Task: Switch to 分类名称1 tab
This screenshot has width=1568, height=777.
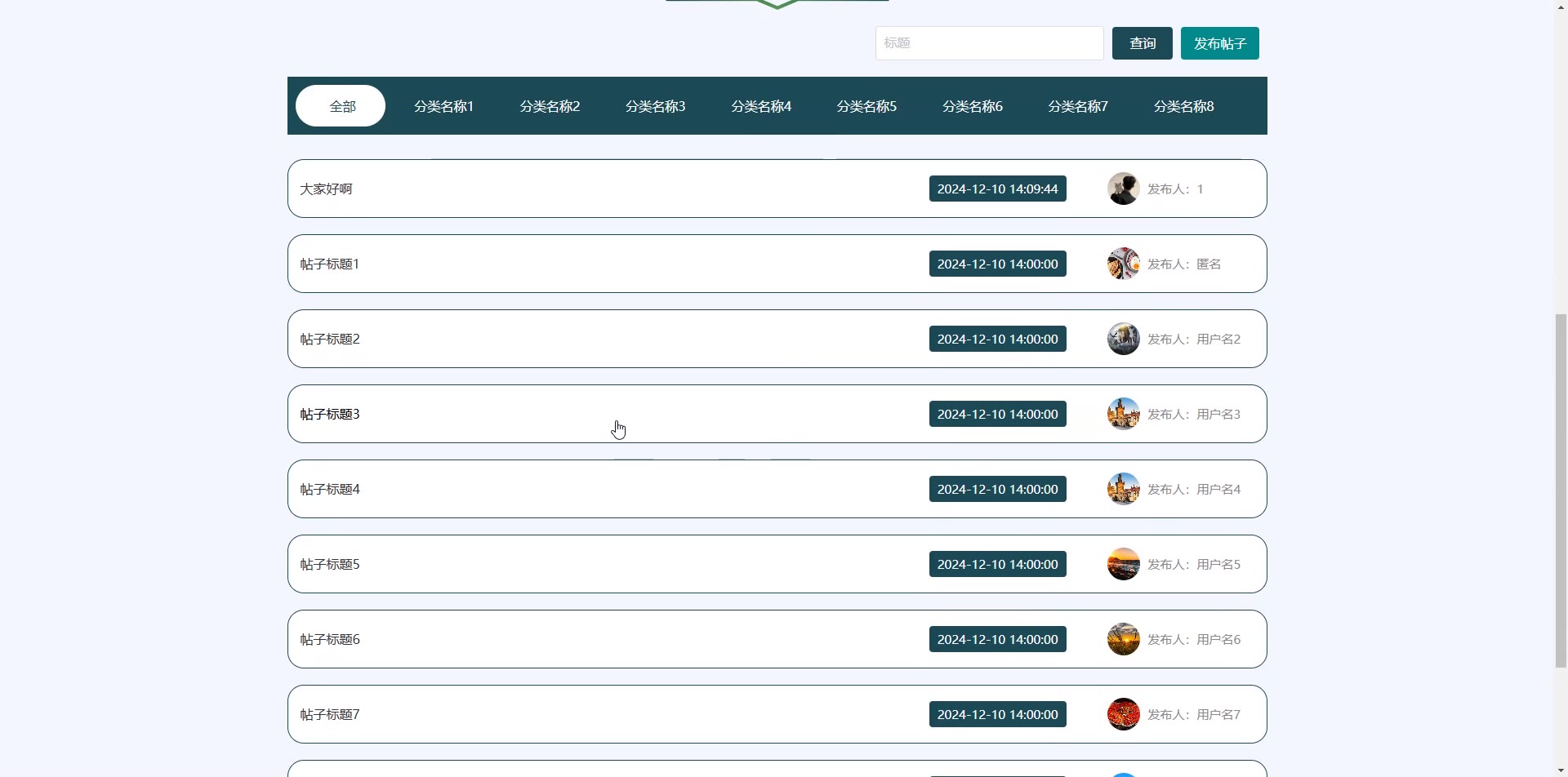Action: (443, 106)
